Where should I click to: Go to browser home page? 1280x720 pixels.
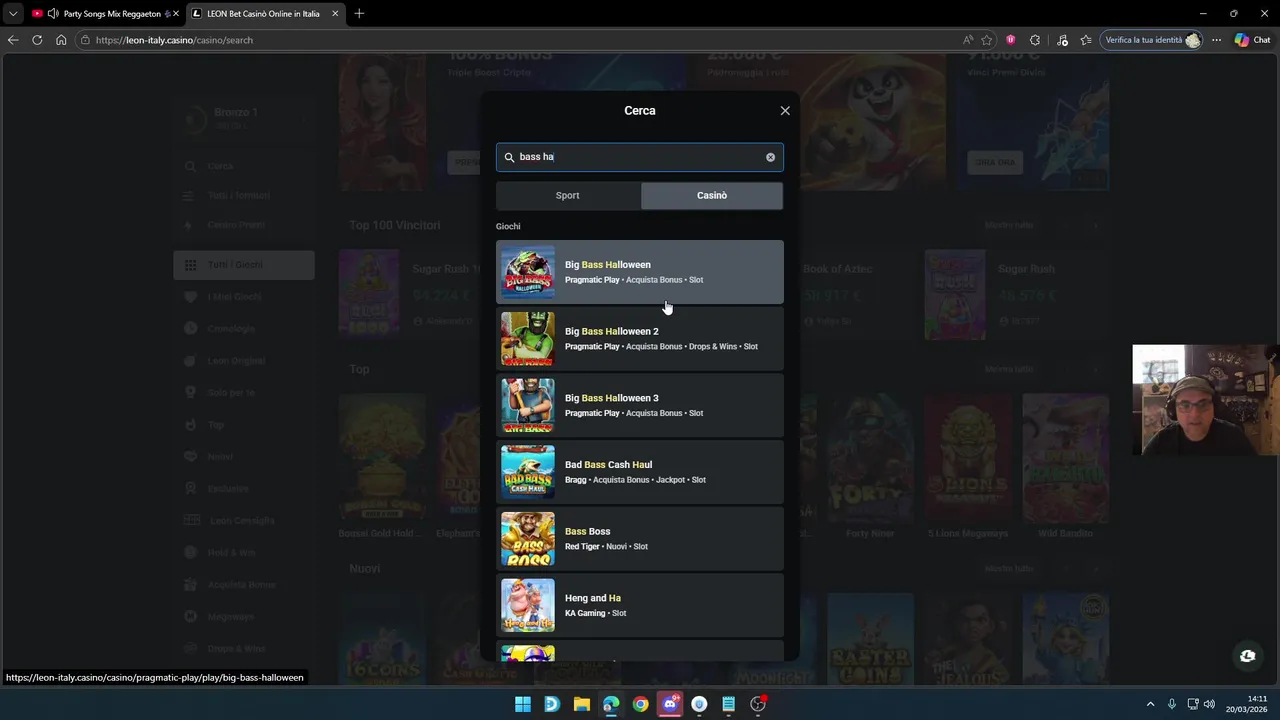click(x=61, y=40)
